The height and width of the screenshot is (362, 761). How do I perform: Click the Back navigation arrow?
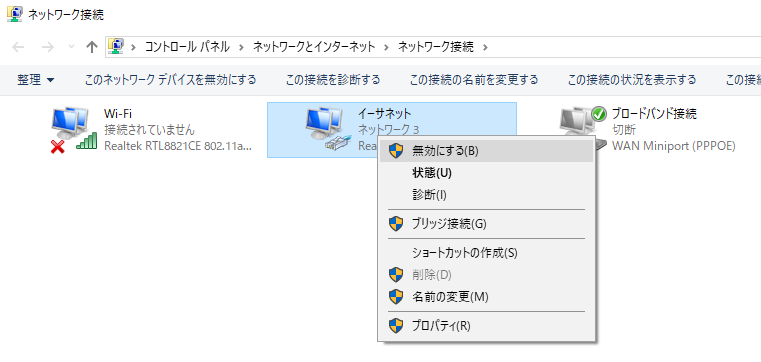click(x=18, y=47)
